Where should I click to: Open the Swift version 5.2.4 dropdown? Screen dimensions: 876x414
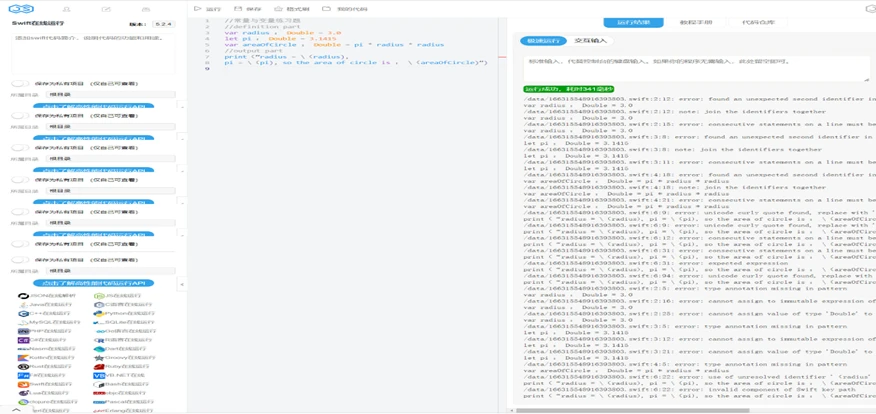coord(164,25)
